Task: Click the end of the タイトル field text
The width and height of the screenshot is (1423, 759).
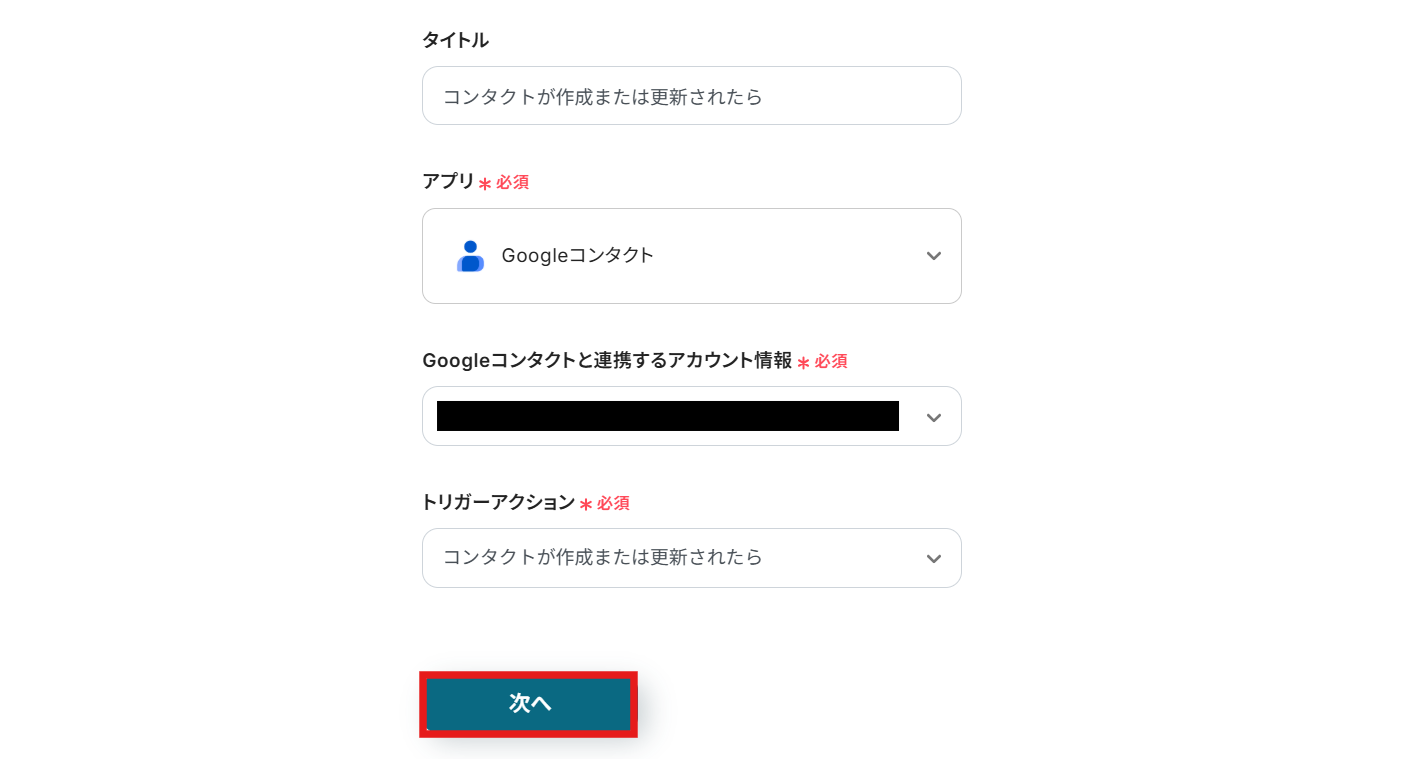Action: 764,97
